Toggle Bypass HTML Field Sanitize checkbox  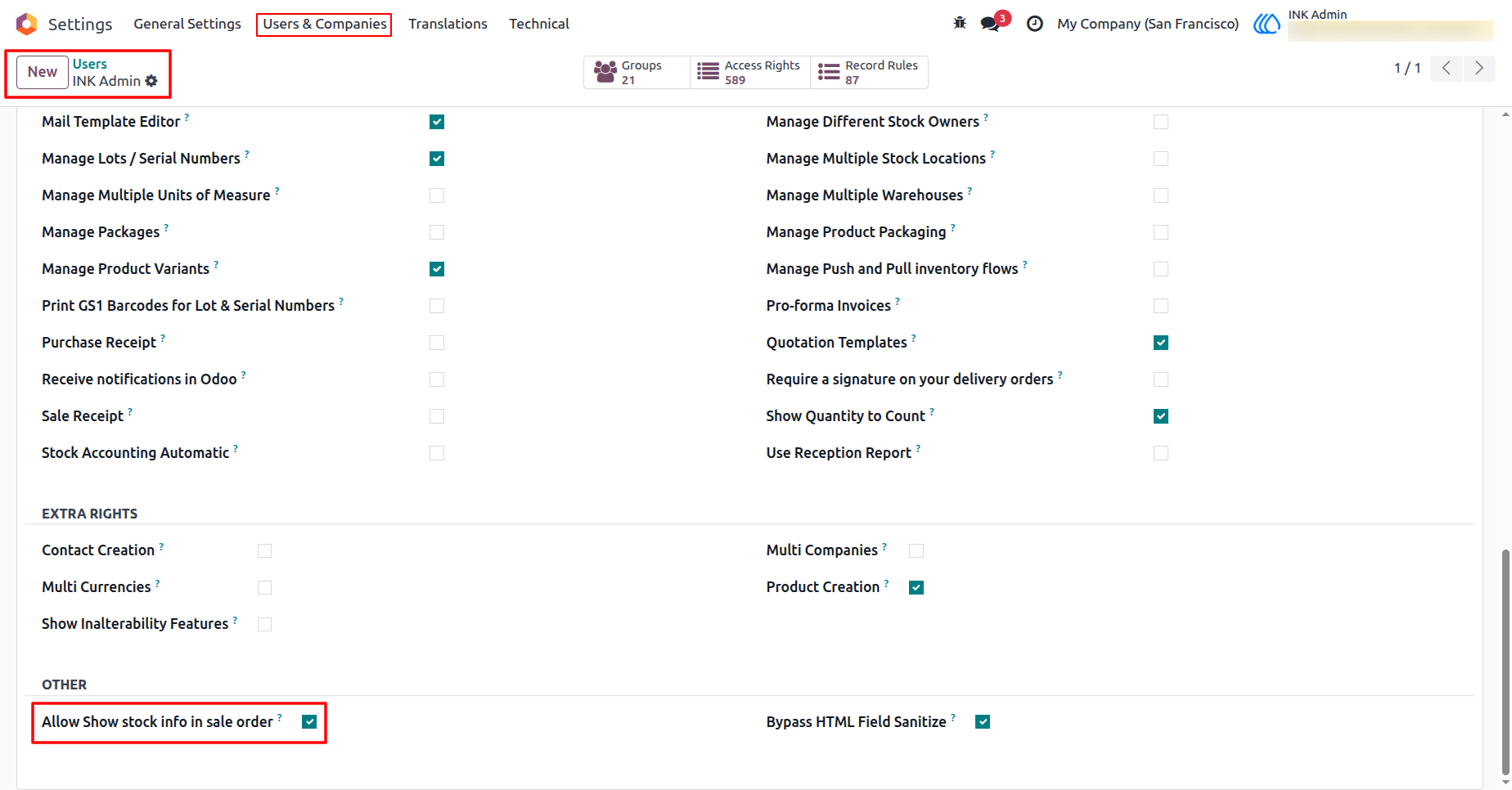point(983,722)
